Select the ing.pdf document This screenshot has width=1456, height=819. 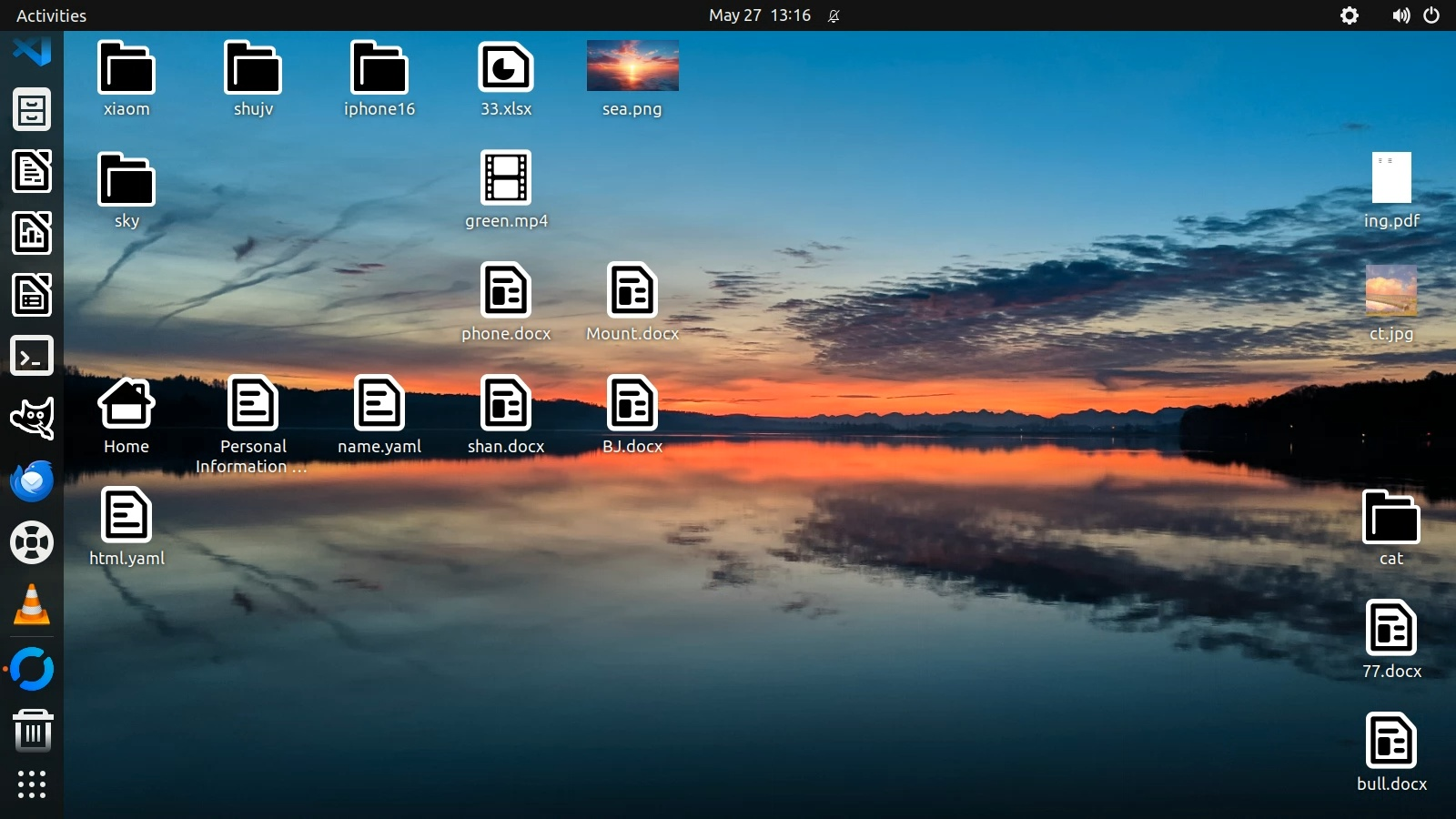(x=1391, y=178)
